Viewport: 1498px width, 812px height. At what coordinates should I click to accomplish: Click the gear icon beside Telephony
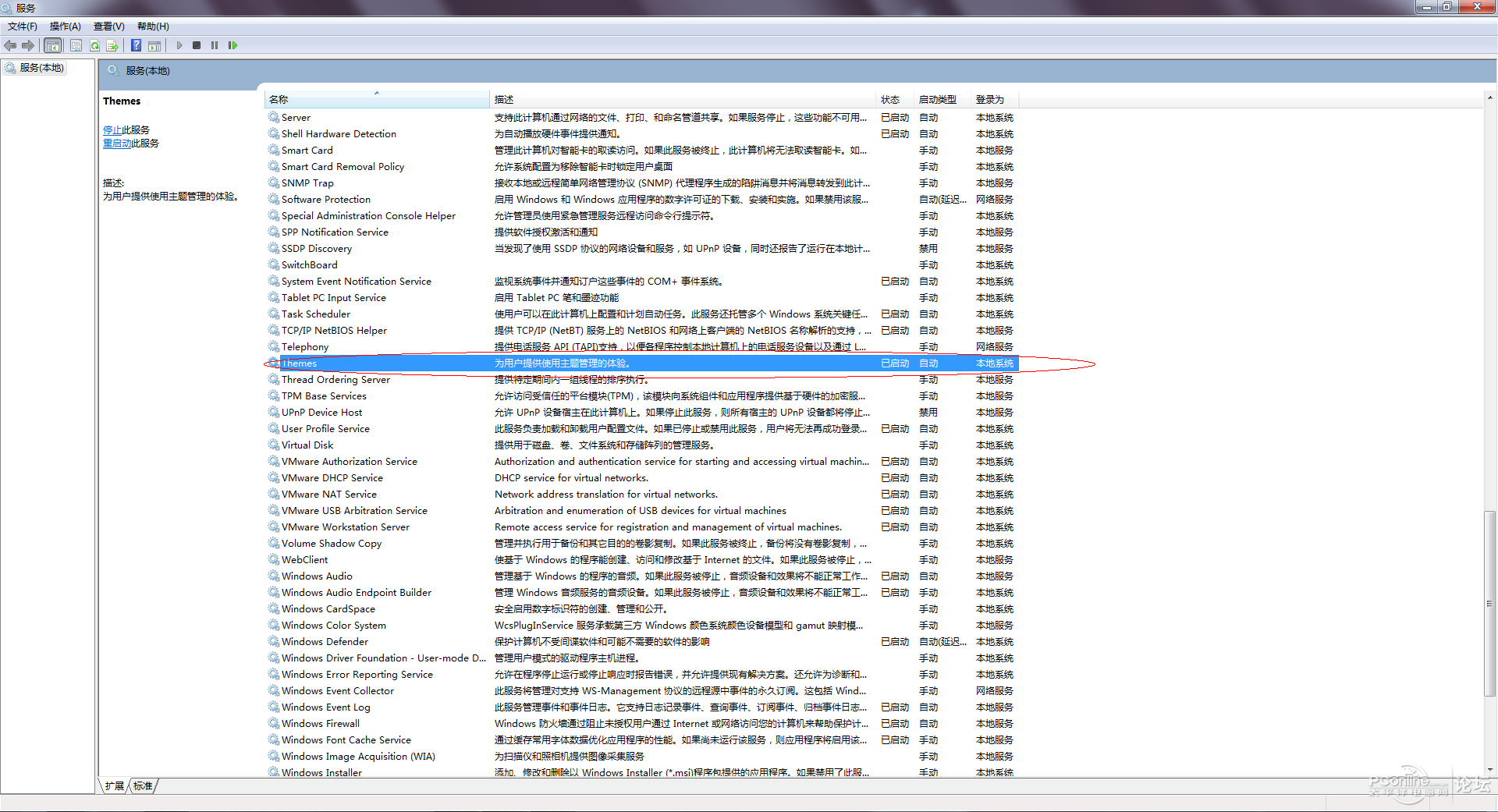(x=274, y=346)
